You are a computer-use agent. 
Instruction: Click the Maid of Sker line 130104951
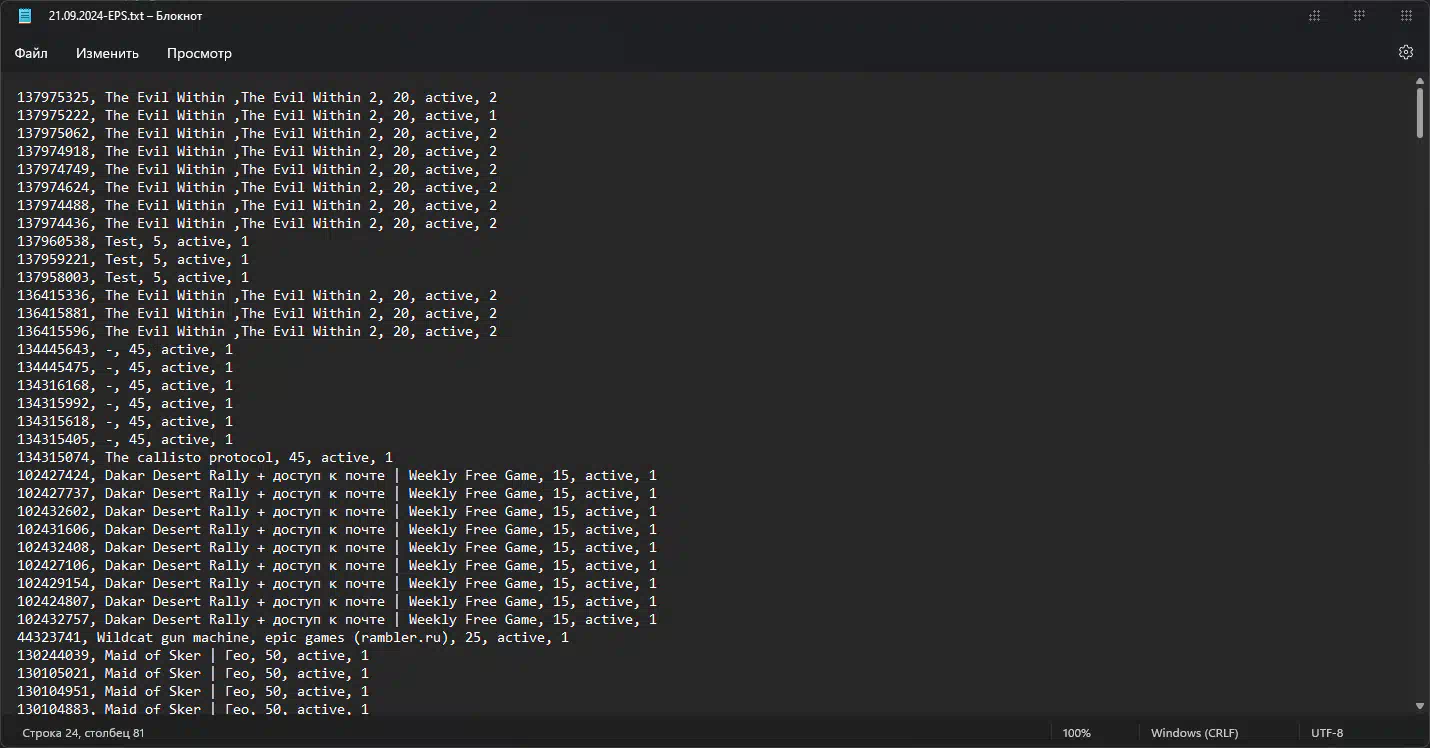tap(193, 691)
